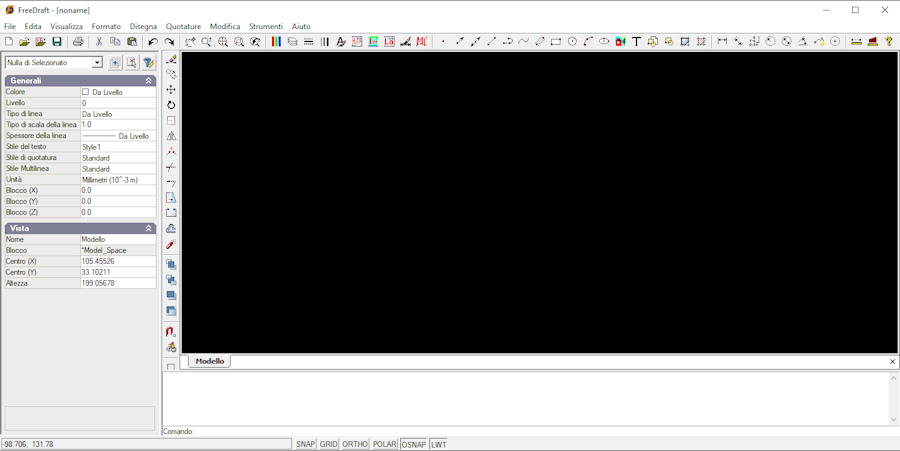Click the command history scrollbar down arrow

[893, 420]
